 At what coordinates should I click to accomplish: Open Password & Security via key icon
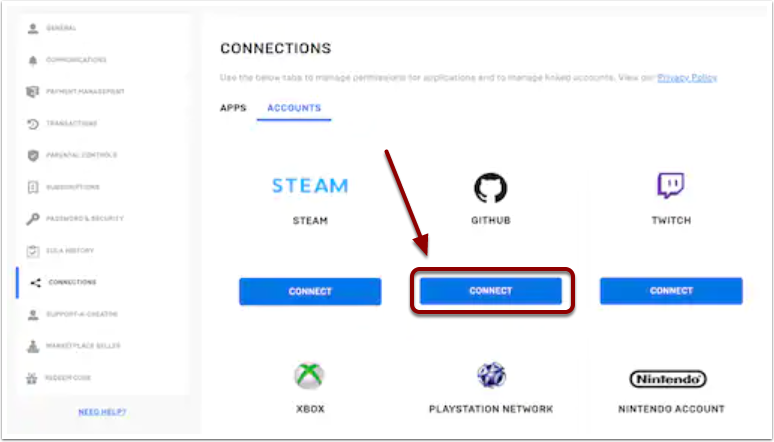click(x=33, y=219)
